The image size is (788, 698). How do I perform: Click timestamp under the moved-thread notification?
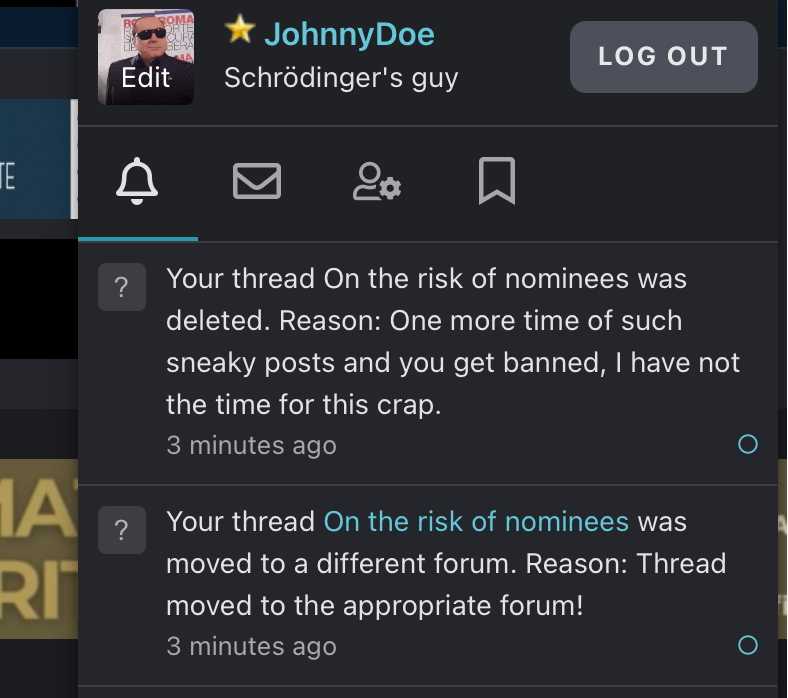[251, 646]
